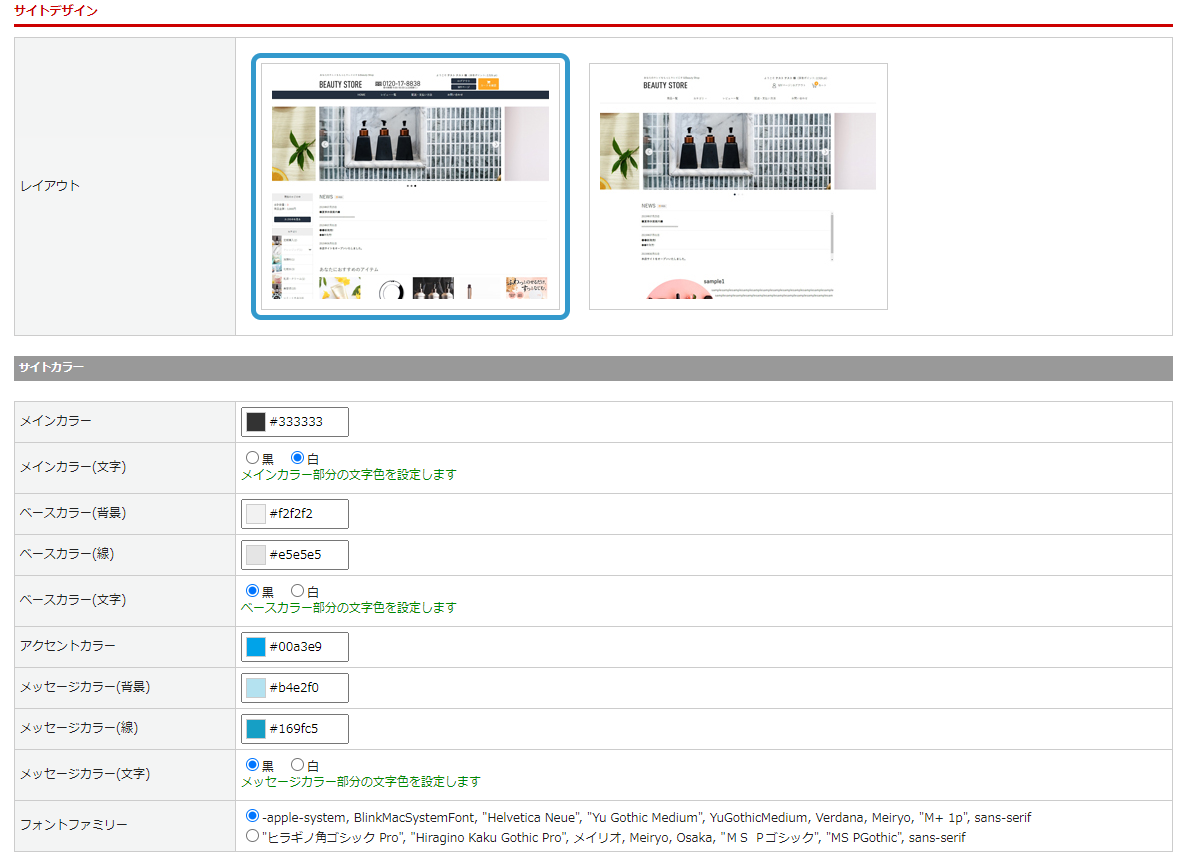The height and width of the screenshot is (856, 1184).
Task: Open the アクセントカラー #00a3e9 swatch
Action: (x=256, y=647)
